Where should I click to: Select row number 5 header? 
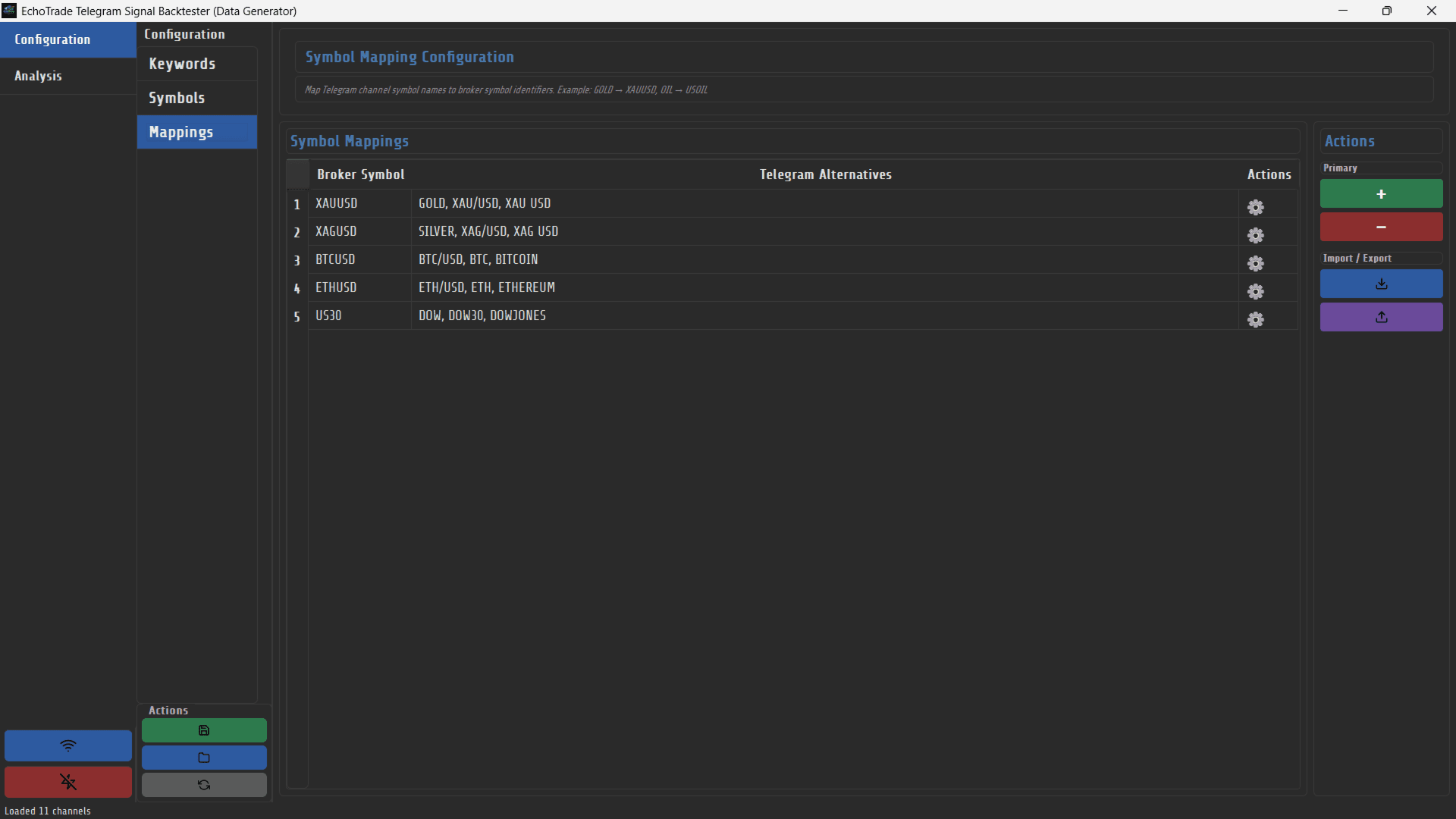coord(297,316)
